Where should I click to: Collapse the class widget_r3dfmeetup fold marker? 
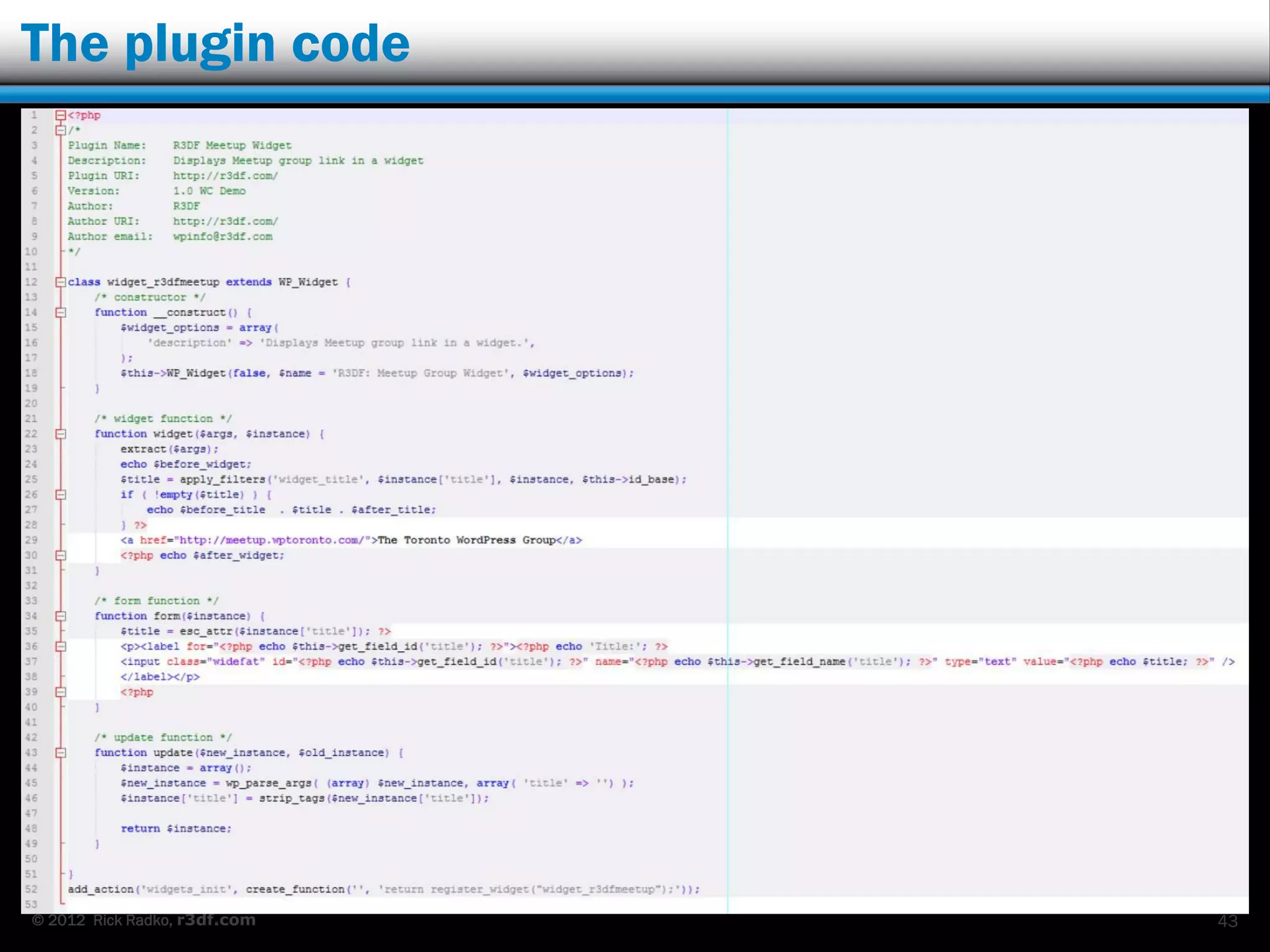[x=61, y=282]
